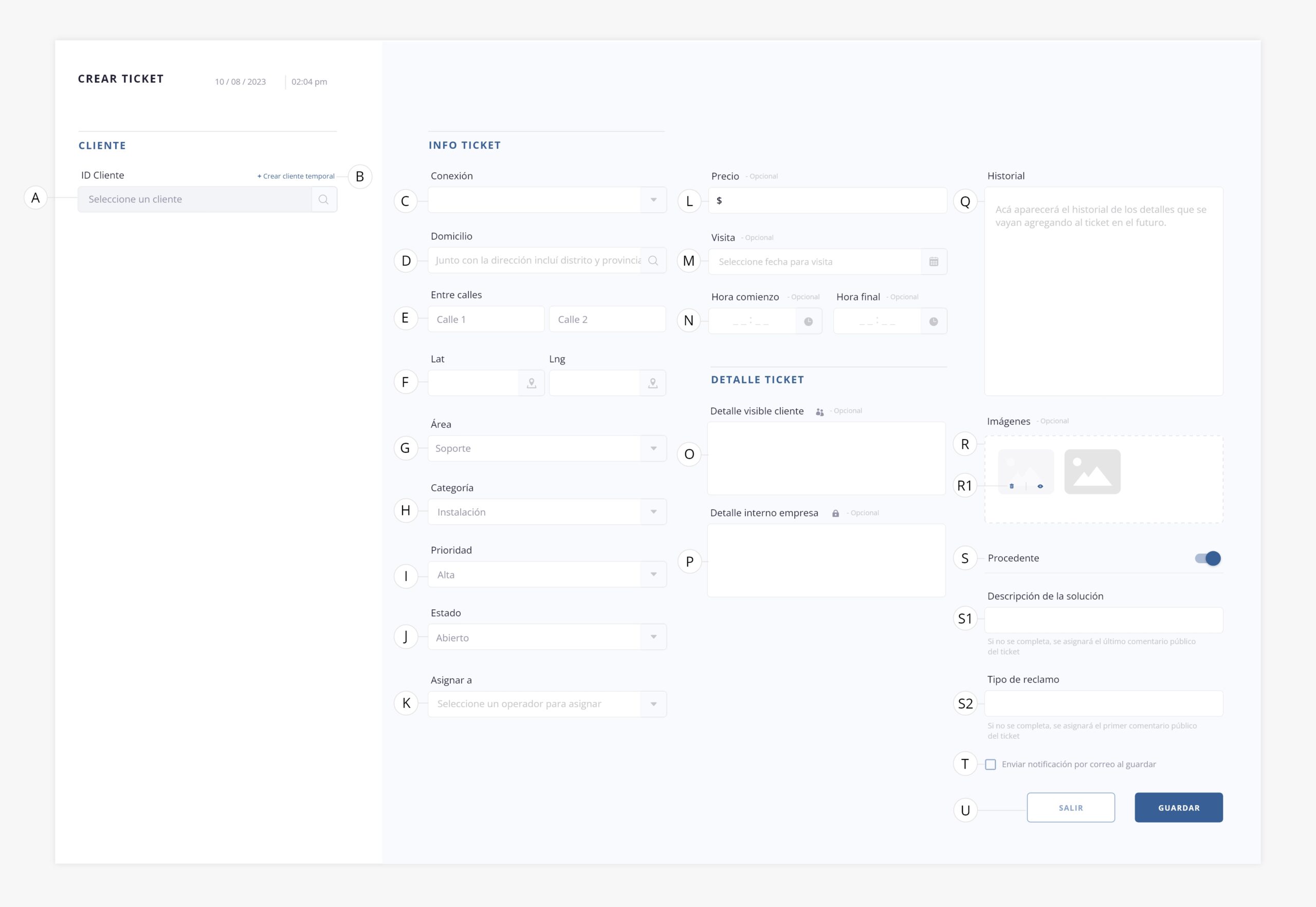Screen dimensions: 1316x907
Task: Open the Estado dropdown showing Abierto
Action: coord(653,637)
